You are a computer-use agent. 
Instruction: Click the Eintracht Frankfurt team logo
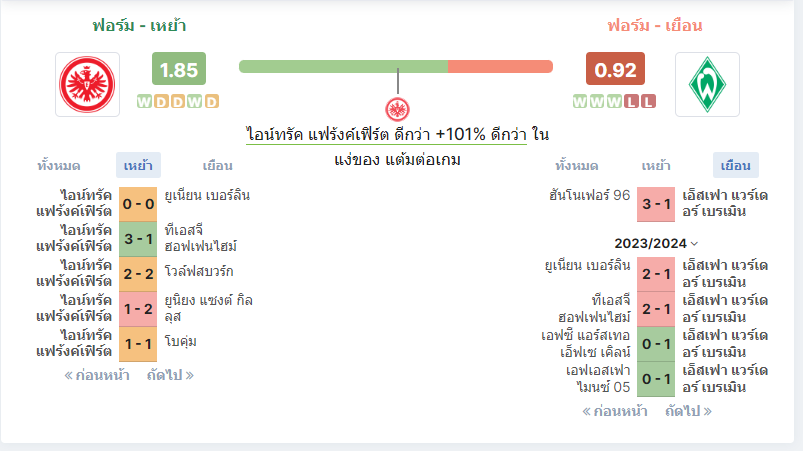88,84
